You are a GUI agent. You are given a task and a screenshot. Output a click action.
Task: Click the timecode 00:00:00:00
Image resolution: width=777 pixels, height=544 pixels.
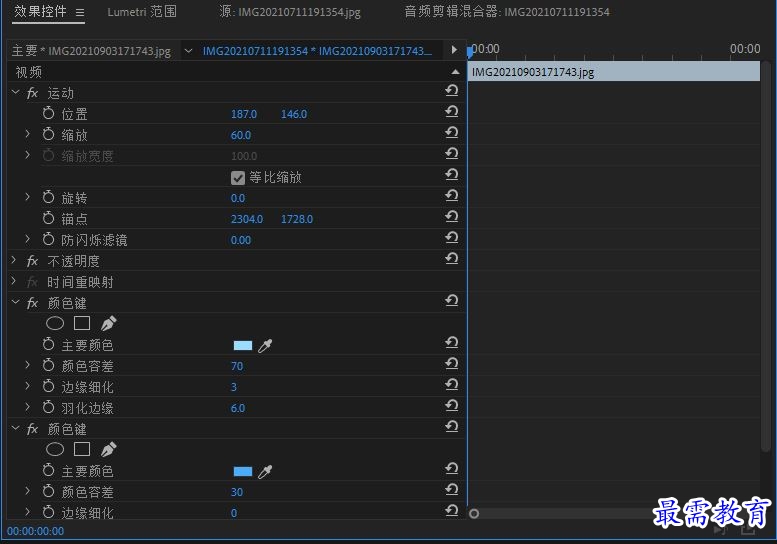pyautogui.click(x=35, y=531)
